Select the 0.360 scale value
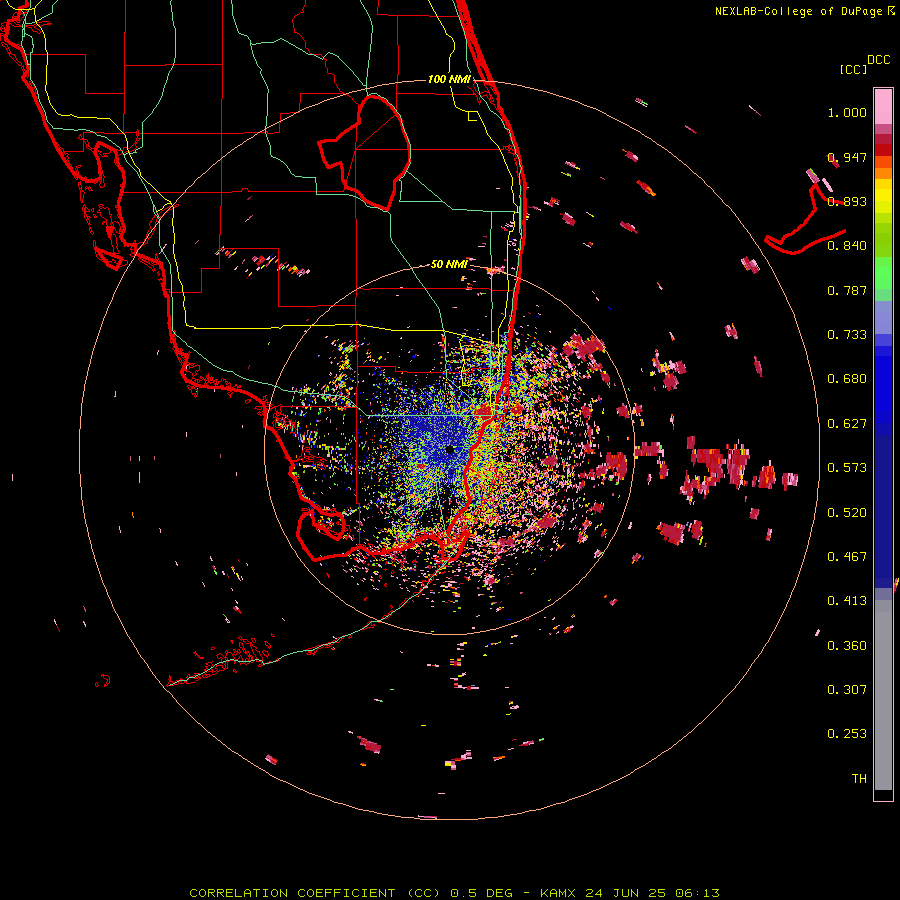900x900 pixels. tap(847, 646)
